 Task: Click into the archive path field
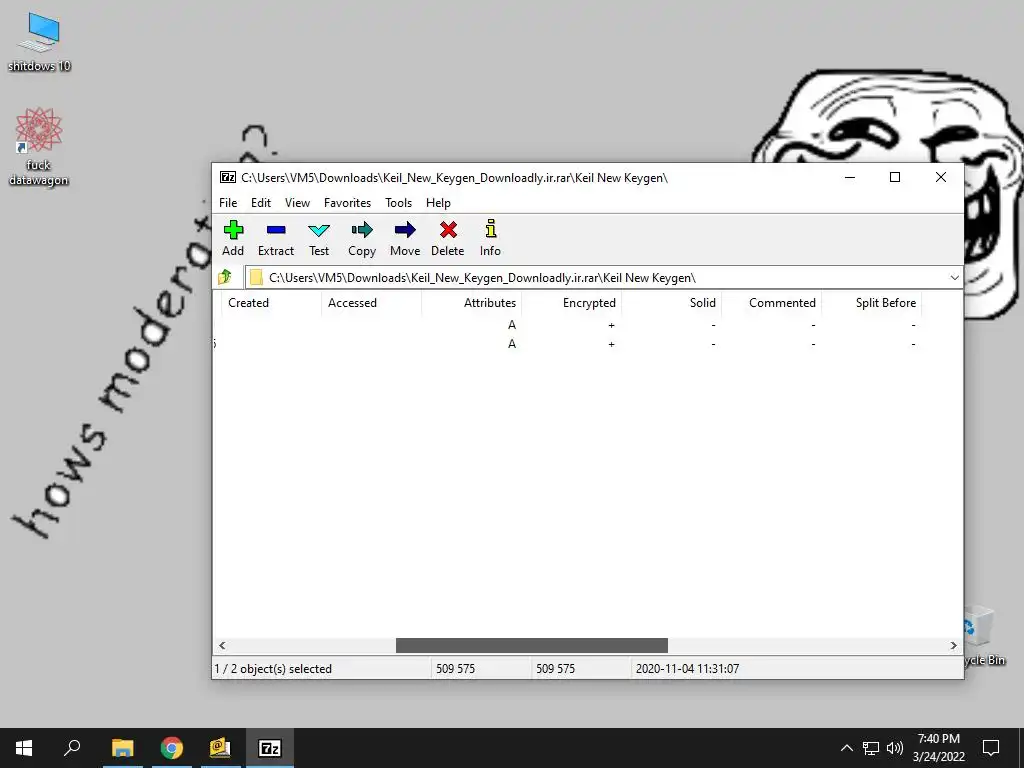(596, 278)
